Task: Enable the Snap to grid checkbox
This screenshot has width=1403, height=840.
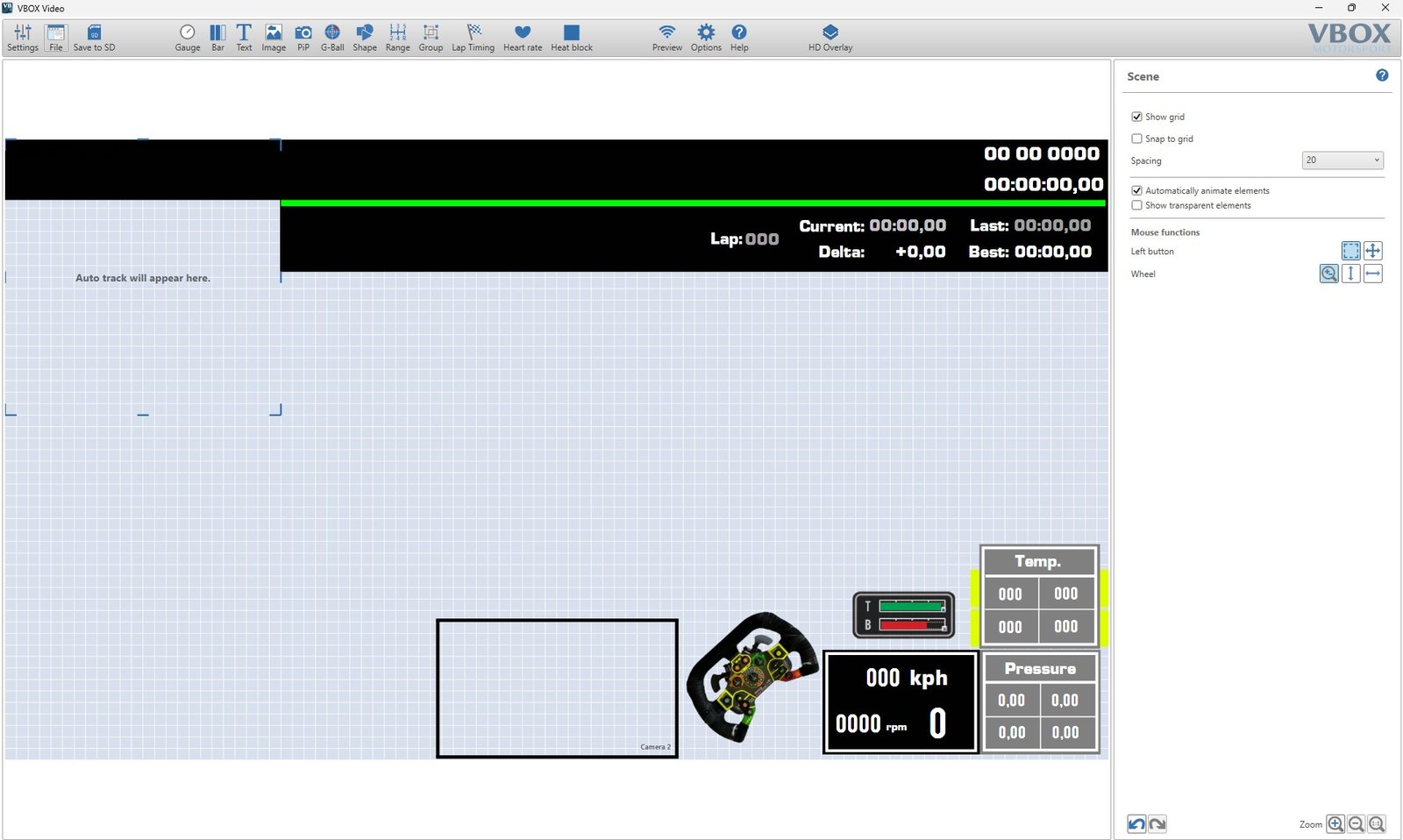Action: pos(1136,139)
